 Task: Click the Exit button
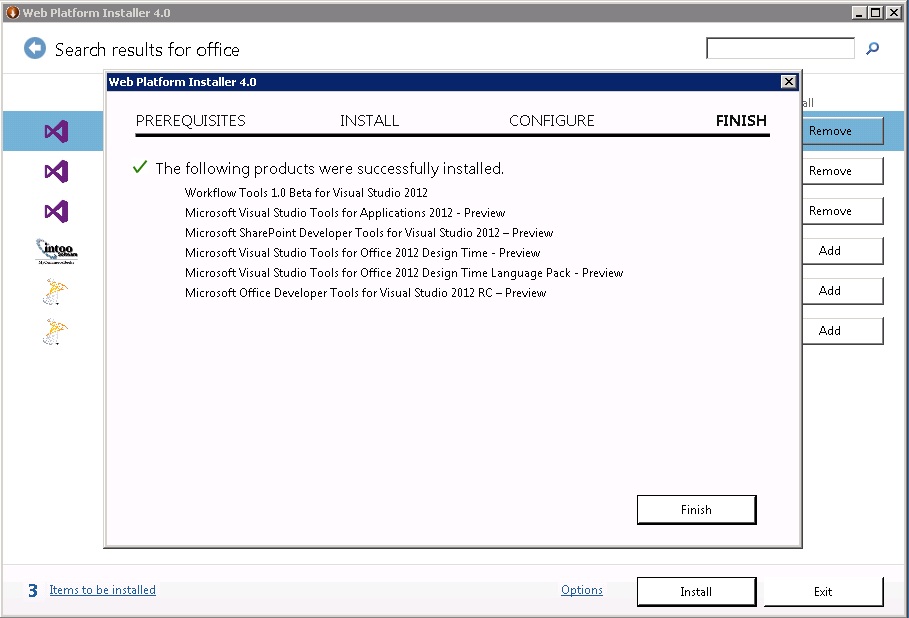click(823, 591)
